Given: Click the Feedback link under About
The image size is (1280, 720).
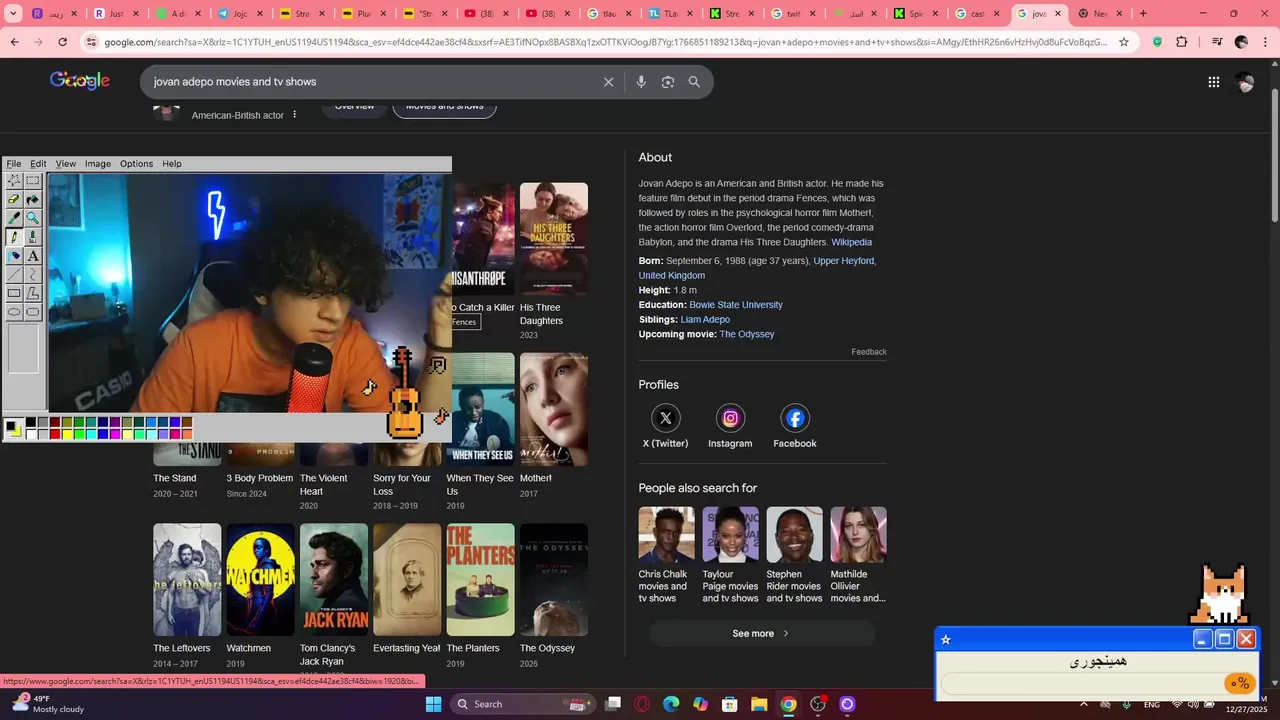Looking at the screenshot, I should [869, 352].
